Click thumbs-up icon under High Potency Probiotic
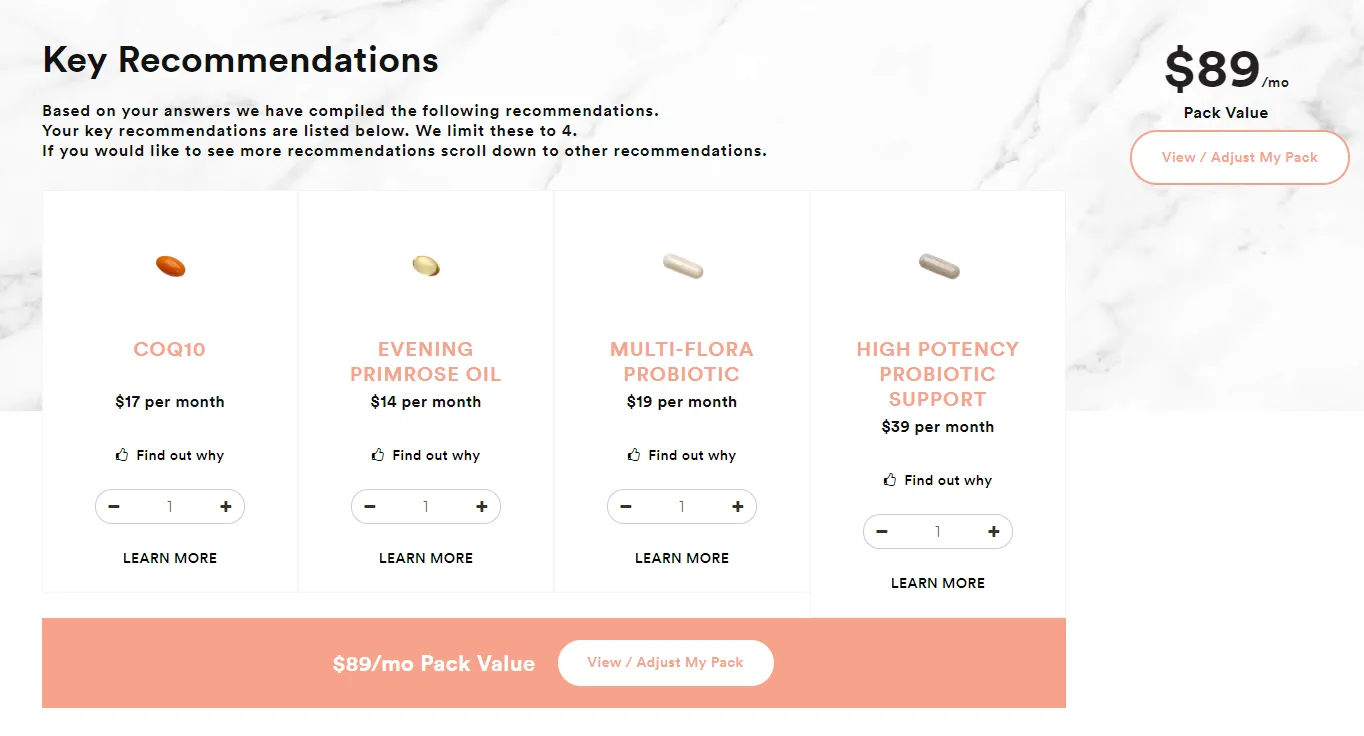 [x=890, y=480]
